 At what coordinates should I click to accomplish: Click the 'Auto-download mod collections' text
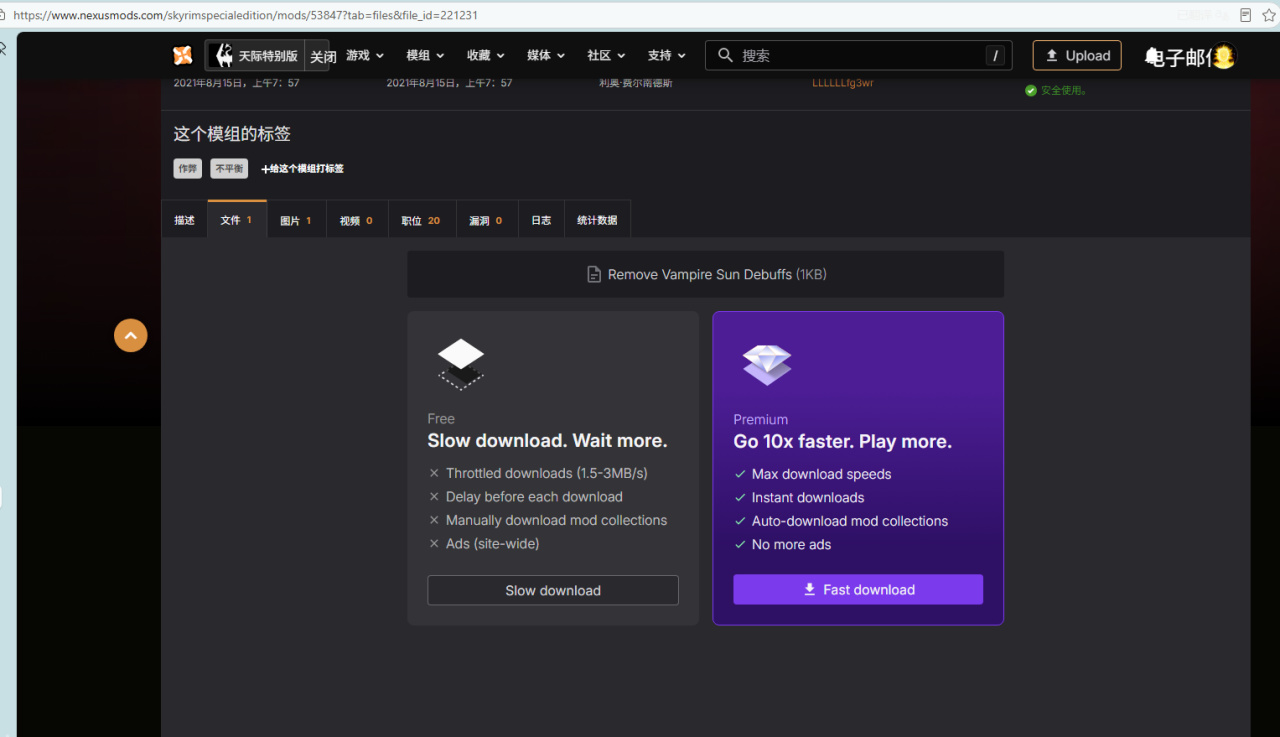(850, 521)
